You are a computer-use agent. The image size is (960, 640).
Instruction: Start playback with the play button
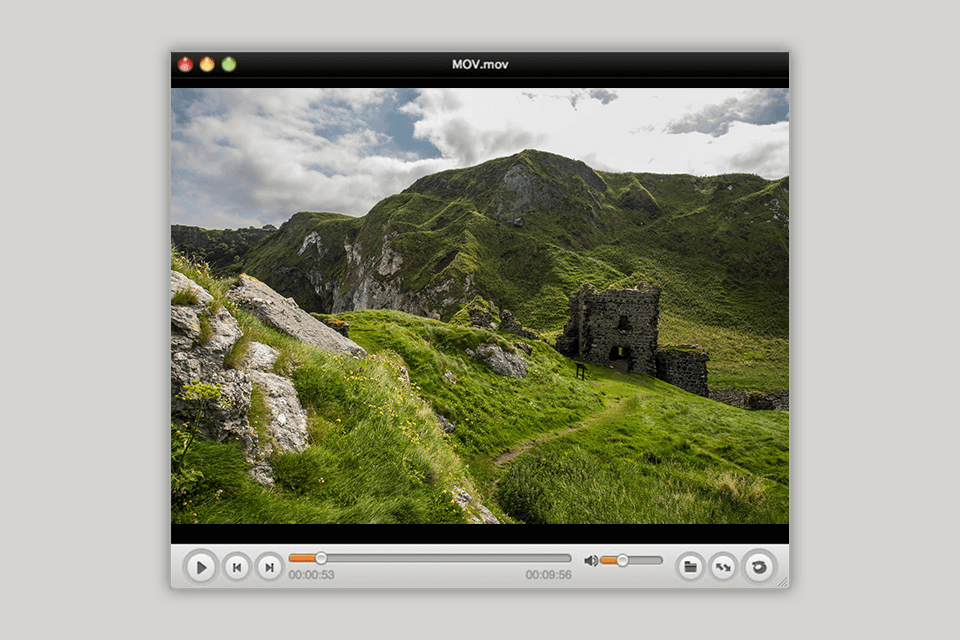tap(202, 567)
